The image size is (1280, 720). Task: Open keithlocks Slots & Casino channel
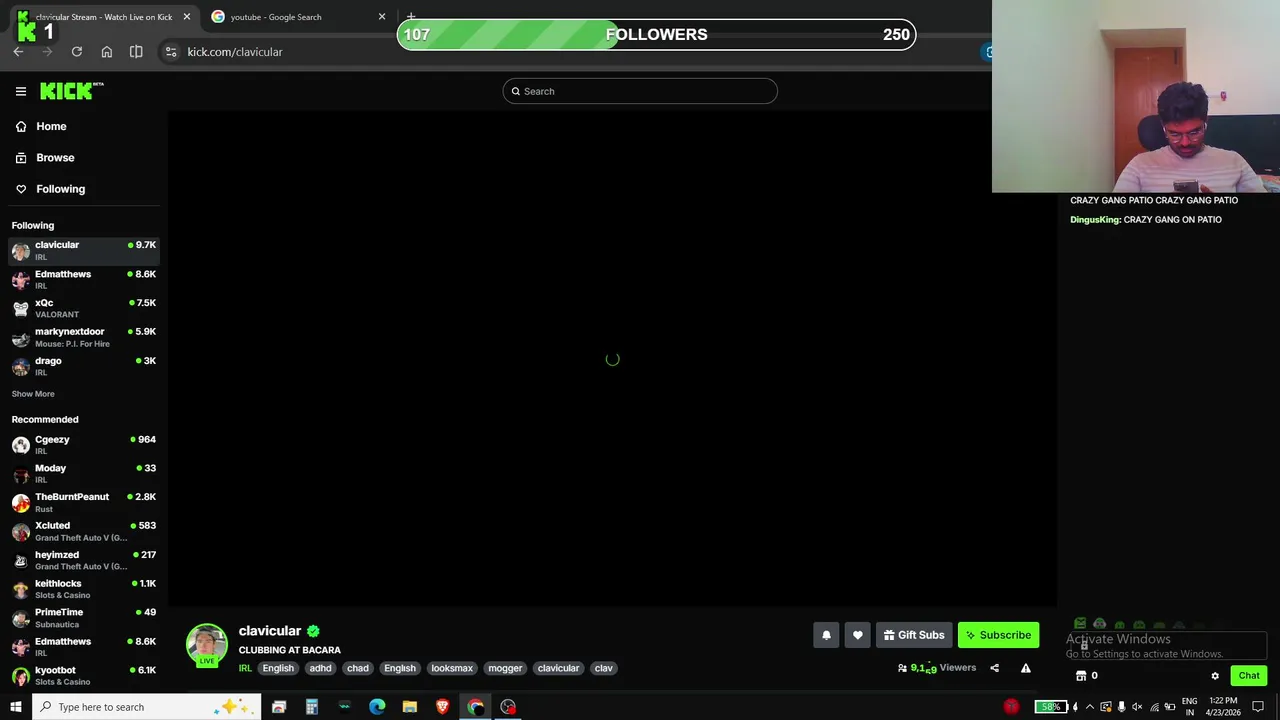[84, 589]
